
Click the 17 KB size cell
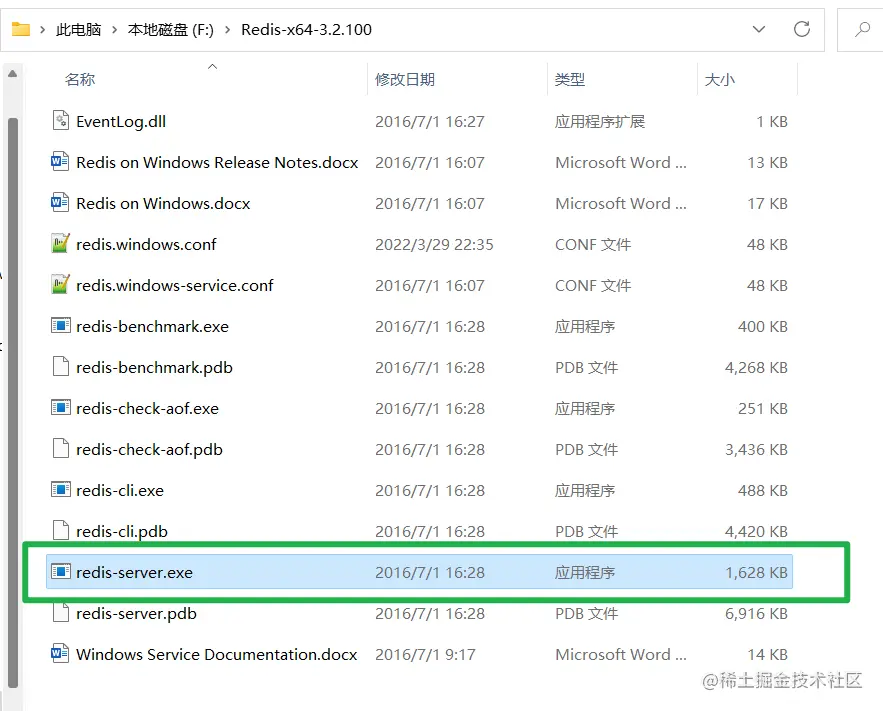pos(767,203)
